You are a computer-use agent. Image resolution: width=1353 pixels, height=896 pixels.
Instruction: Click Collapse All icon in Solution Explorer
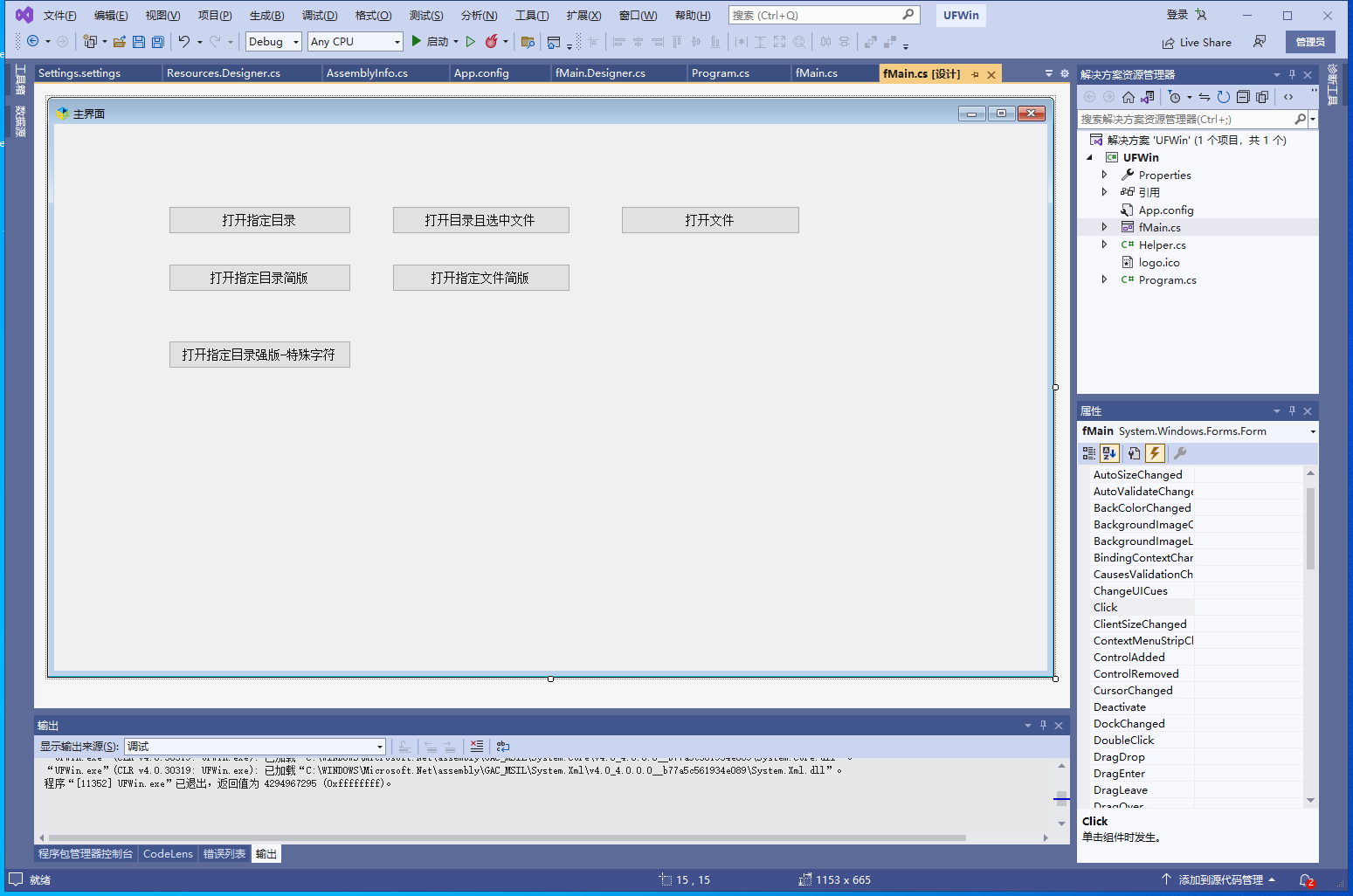(x=1243, y=97)
